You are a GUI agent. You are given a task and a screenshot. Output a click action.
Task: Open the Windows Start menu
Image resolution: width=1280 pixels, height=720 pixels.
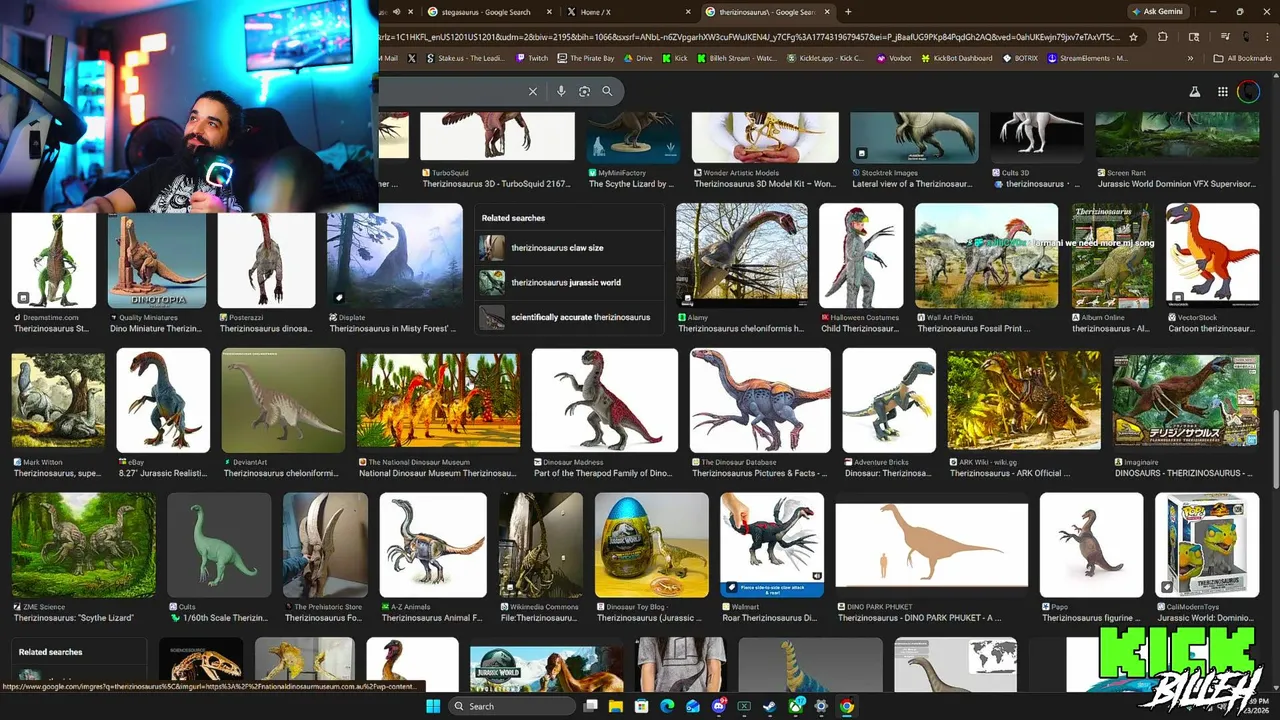(x=433, y=706)
